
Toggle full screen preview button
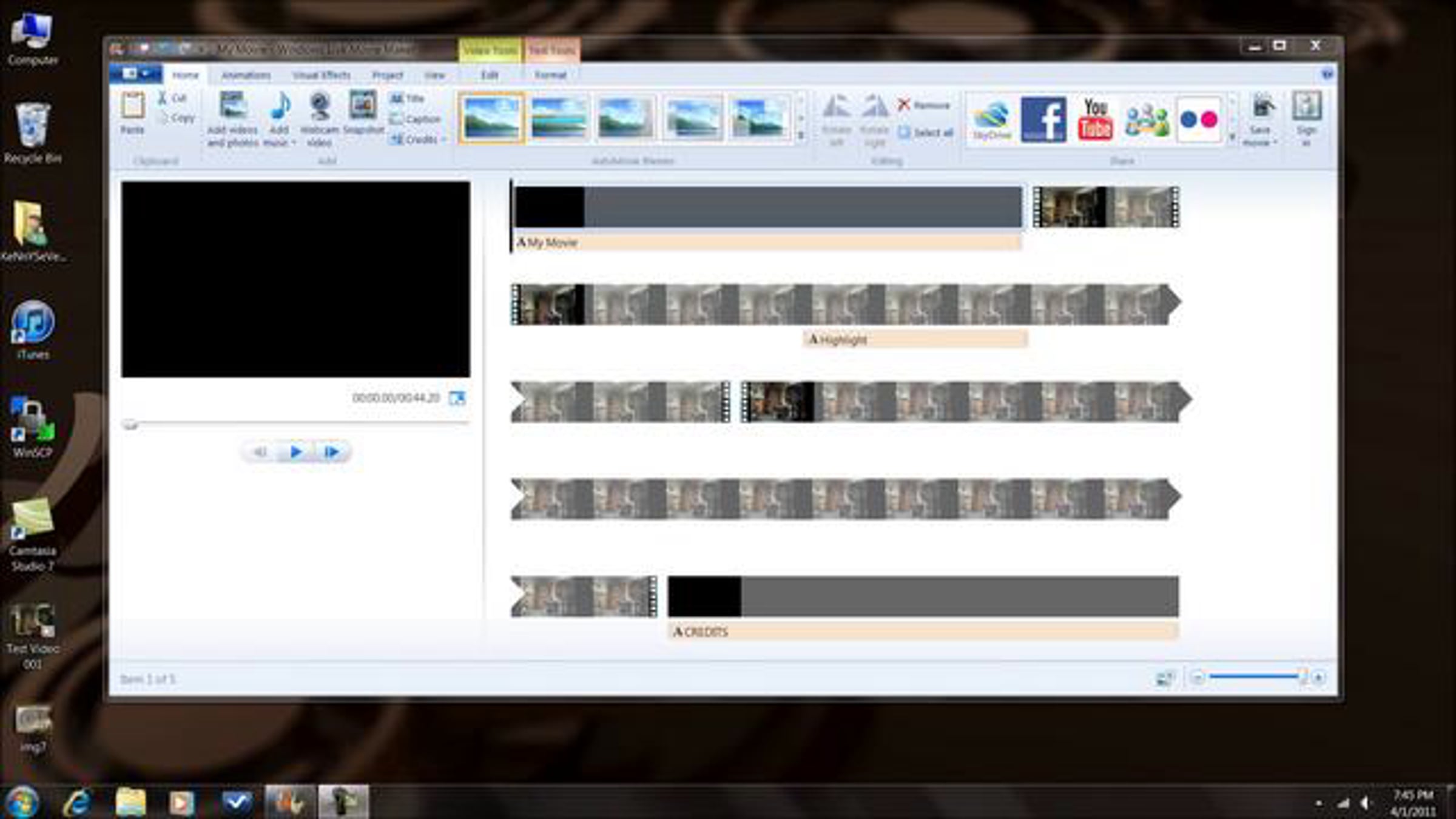tap(457, 398)
